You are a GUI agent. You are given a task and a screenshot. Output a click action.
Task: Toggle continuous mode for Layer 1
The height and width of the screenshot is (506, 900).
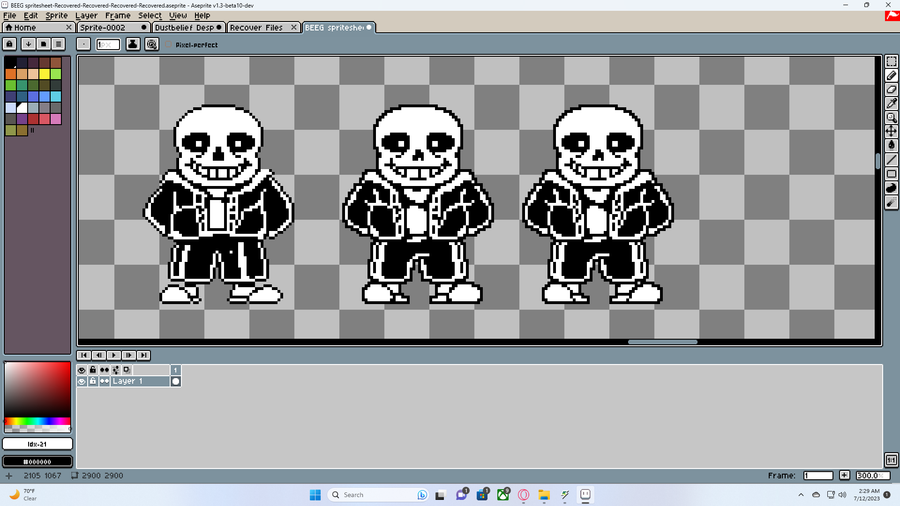point(104,382)
